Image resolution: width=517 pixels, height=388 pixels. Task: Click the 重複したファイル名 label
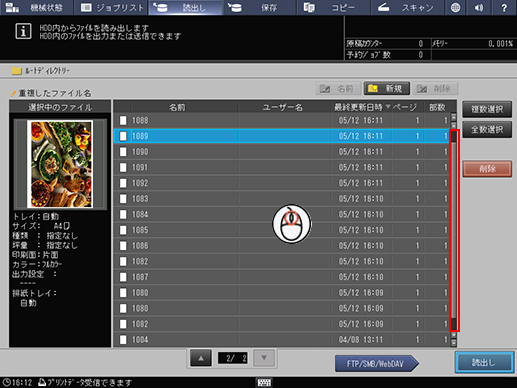(55, 93)
